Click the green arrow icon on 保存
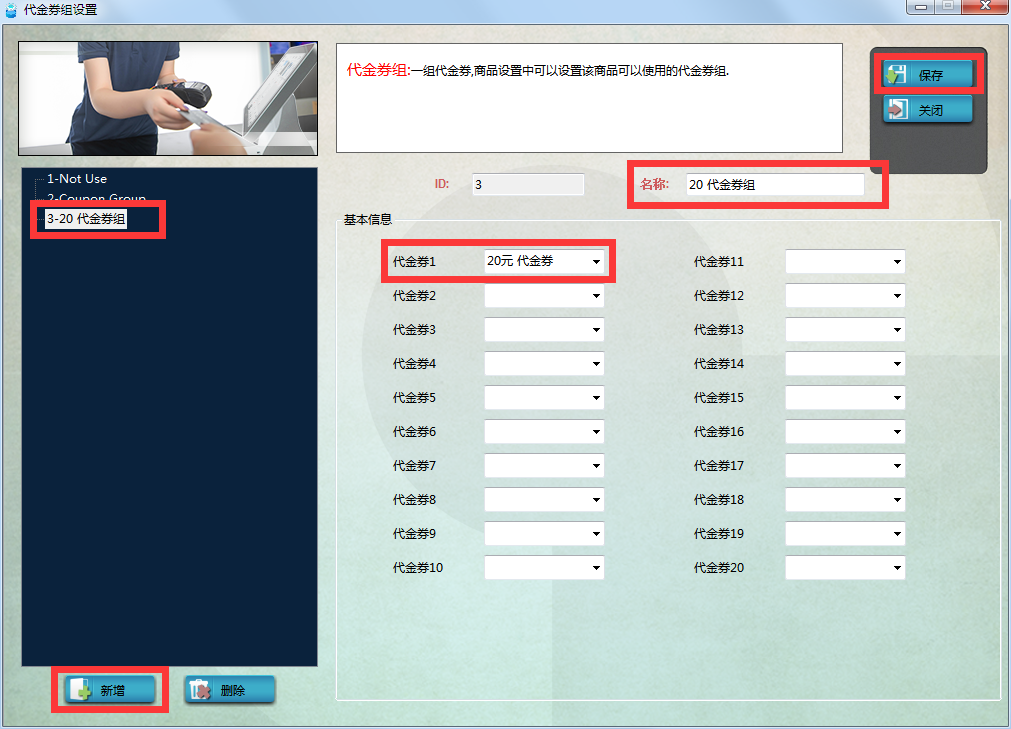This screenshot has height=729, width=1011. click(896, 75)
